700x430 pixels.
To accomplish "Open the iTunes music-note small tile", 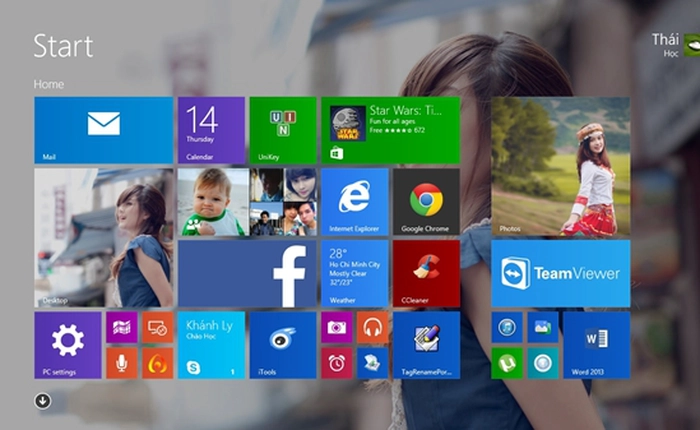I will (x=507, y=327).
